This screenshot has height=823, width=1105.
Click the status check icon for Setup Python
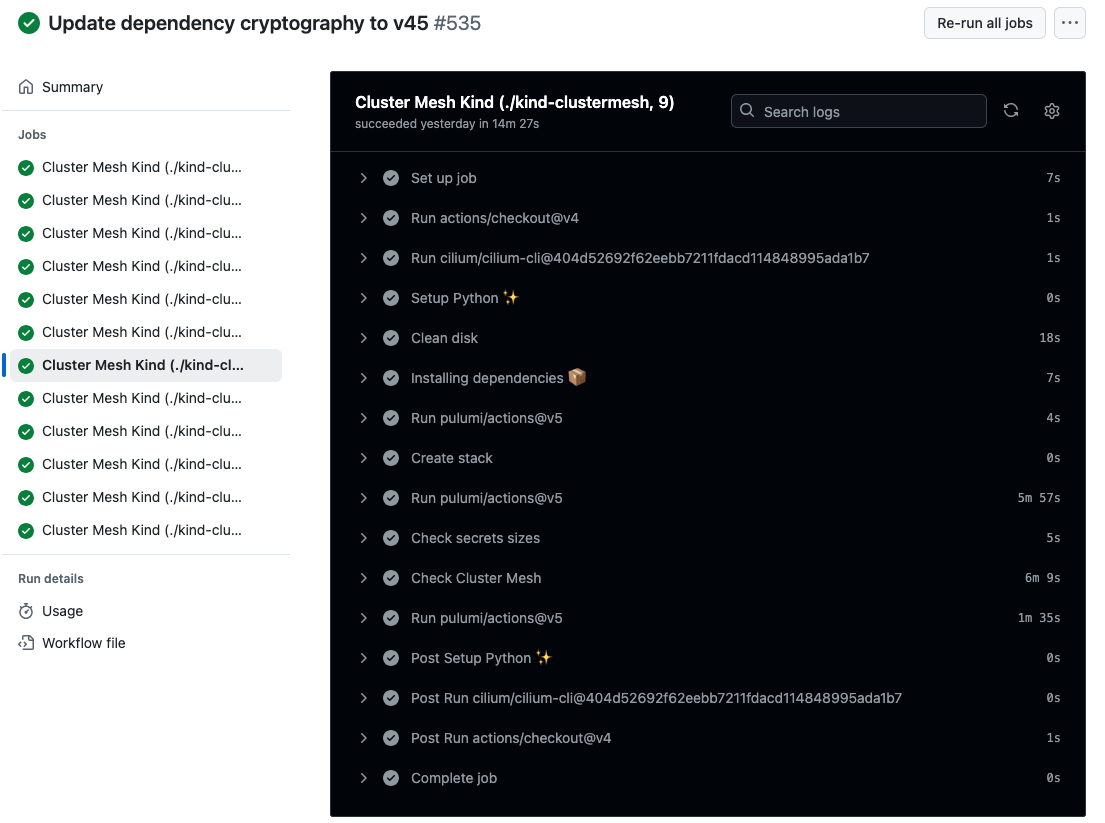pyautogui.click(x=391, y=298)
